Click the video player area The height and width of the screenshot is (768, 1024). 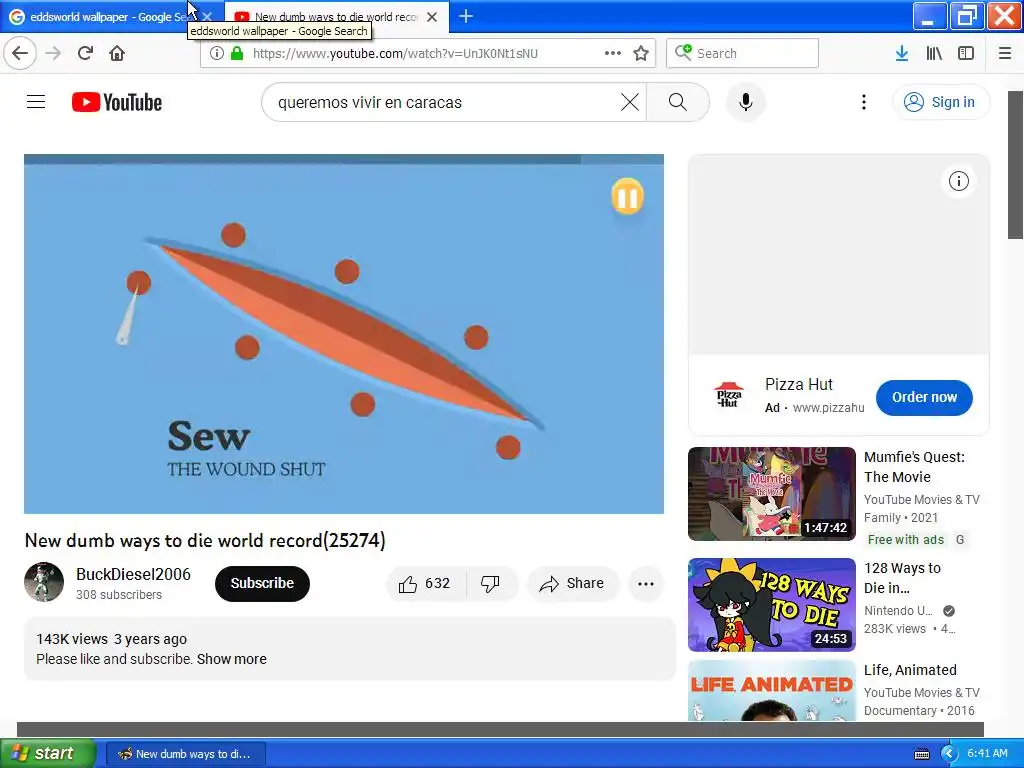click(x=344, y=334)
